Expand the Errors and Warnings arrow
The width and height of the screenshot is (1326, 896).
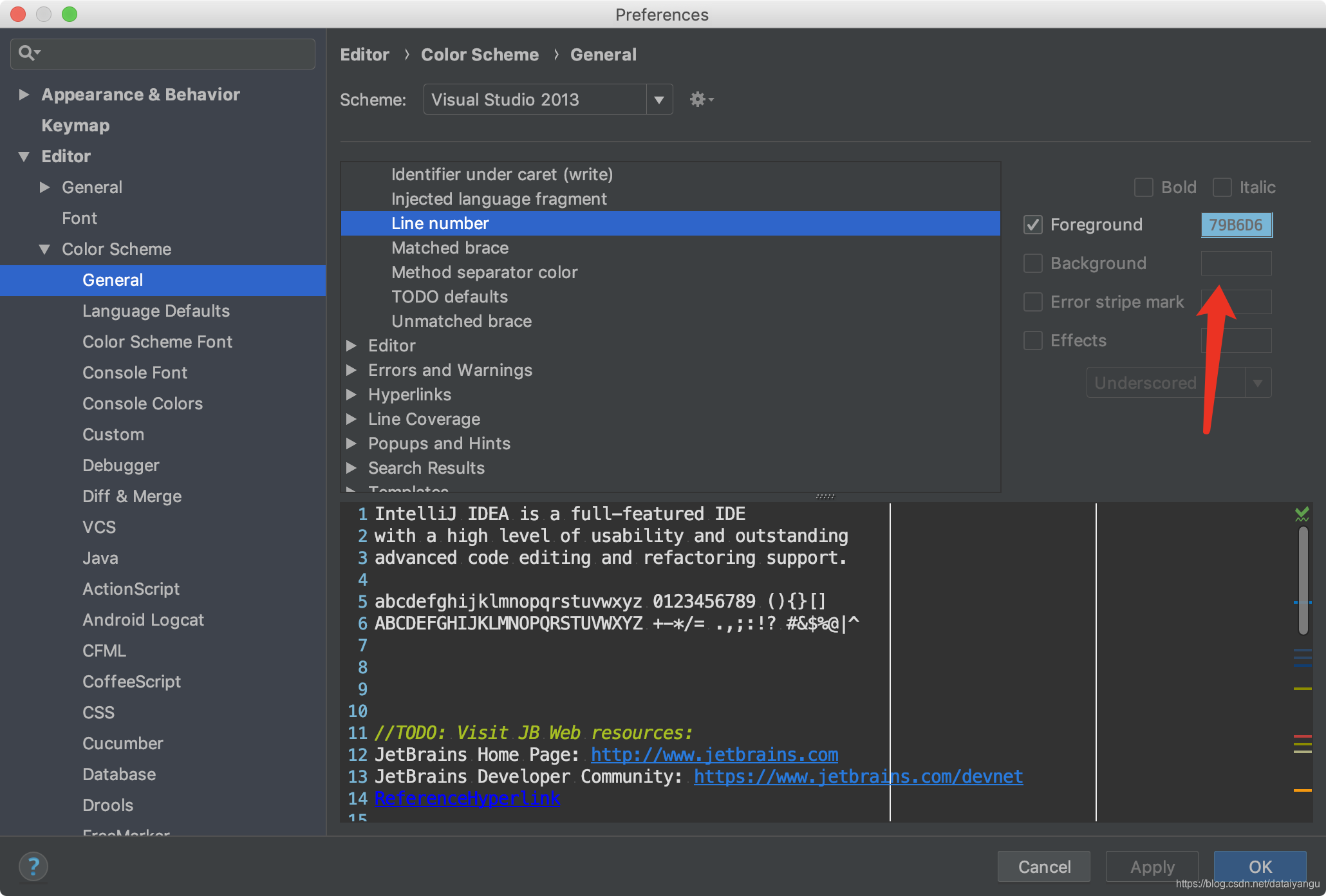click(351, 370)
